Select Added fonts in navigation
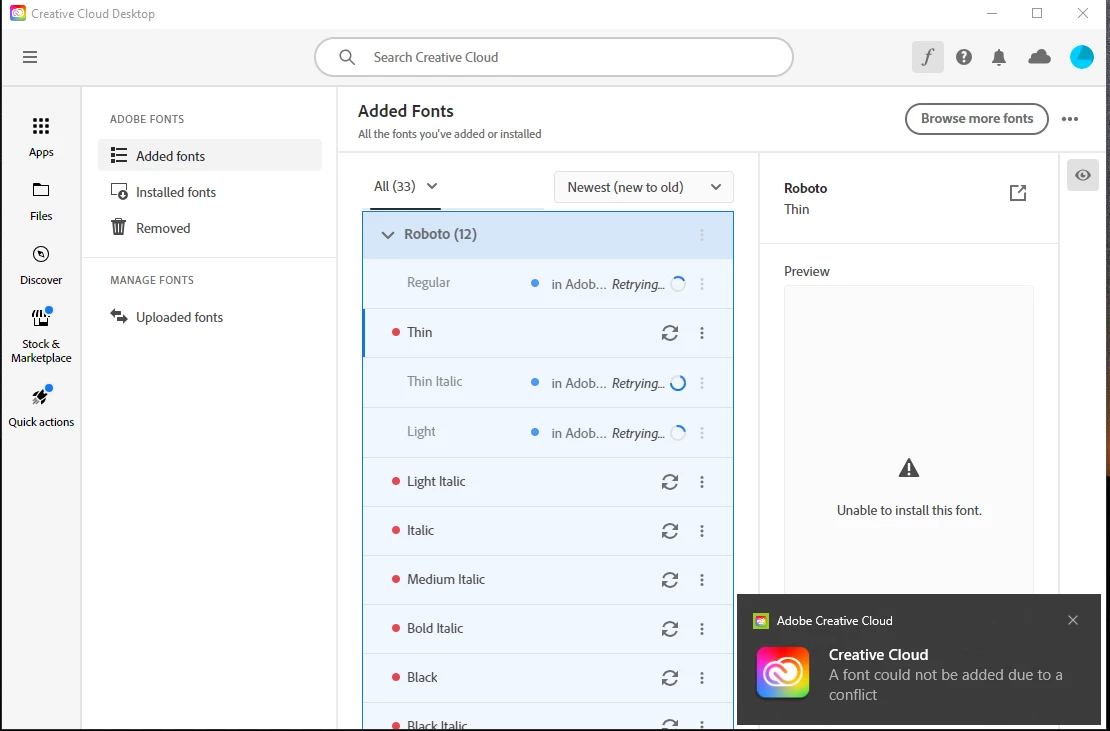 (x=210, y=156)
